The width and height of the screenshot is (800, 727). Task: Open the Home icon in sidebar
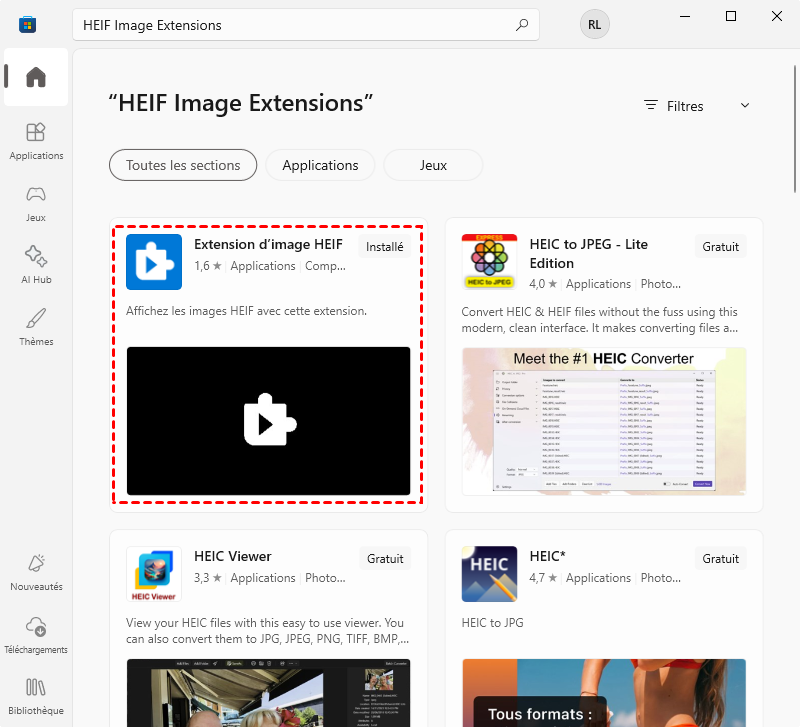coord(36,77)
